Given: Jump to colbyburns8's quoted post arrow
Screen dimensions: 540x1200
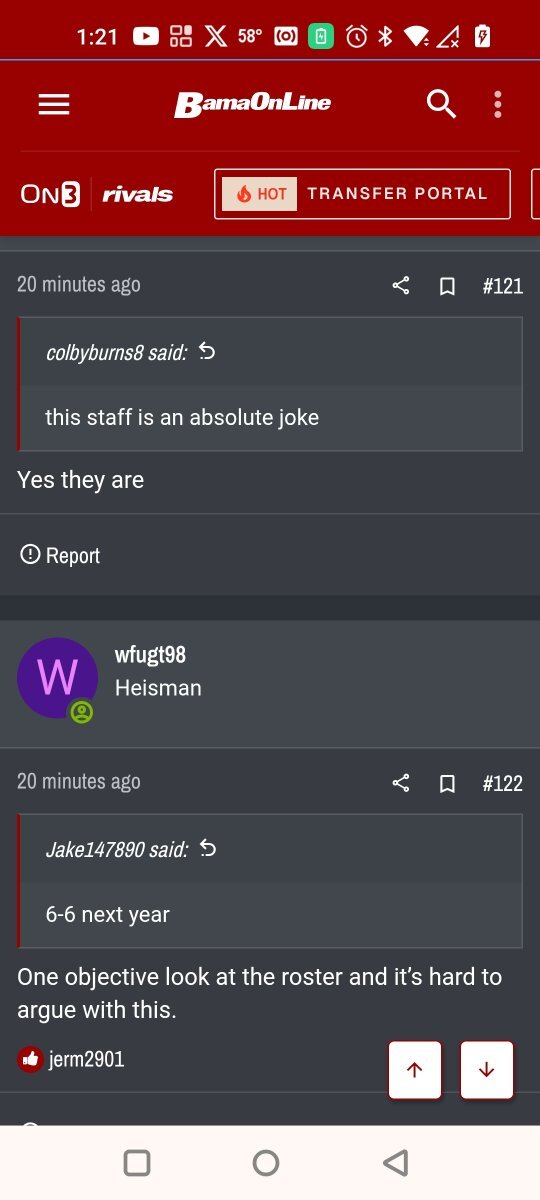Looking at the screenshot, I should [207, 351].
